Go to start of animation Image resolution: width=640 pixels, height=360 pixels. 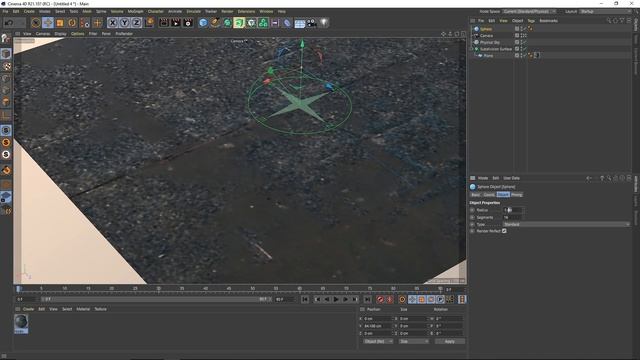click(x=305, y=299)
